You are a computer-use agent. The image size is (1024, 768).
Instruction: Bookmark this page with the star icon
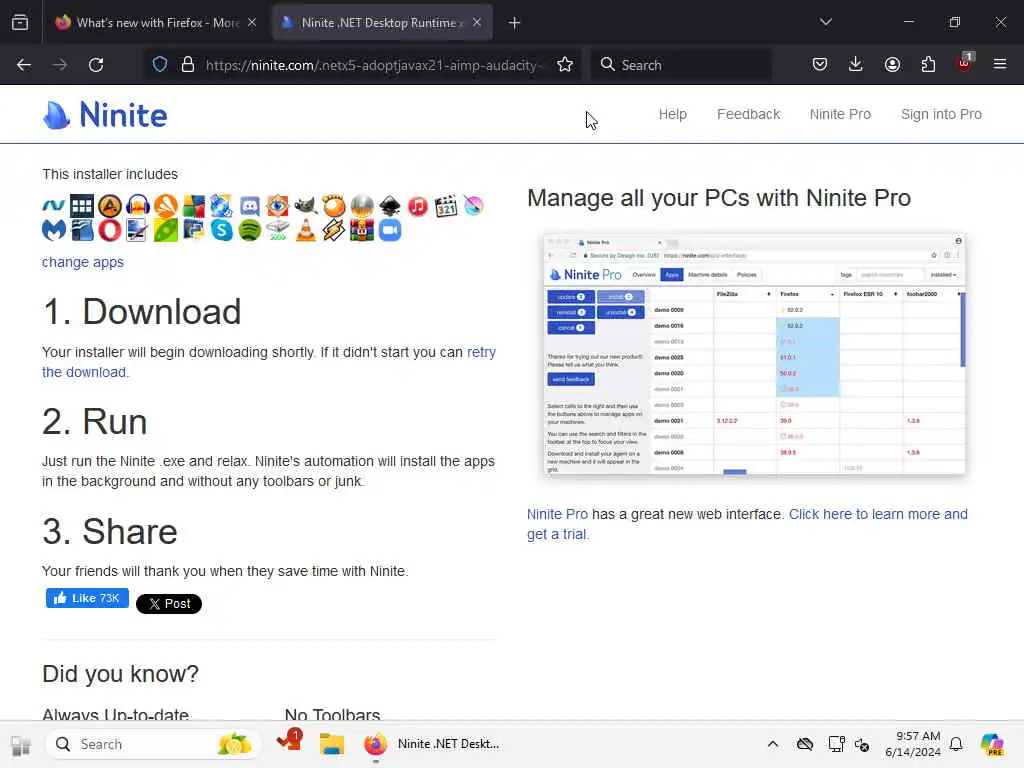565,65
